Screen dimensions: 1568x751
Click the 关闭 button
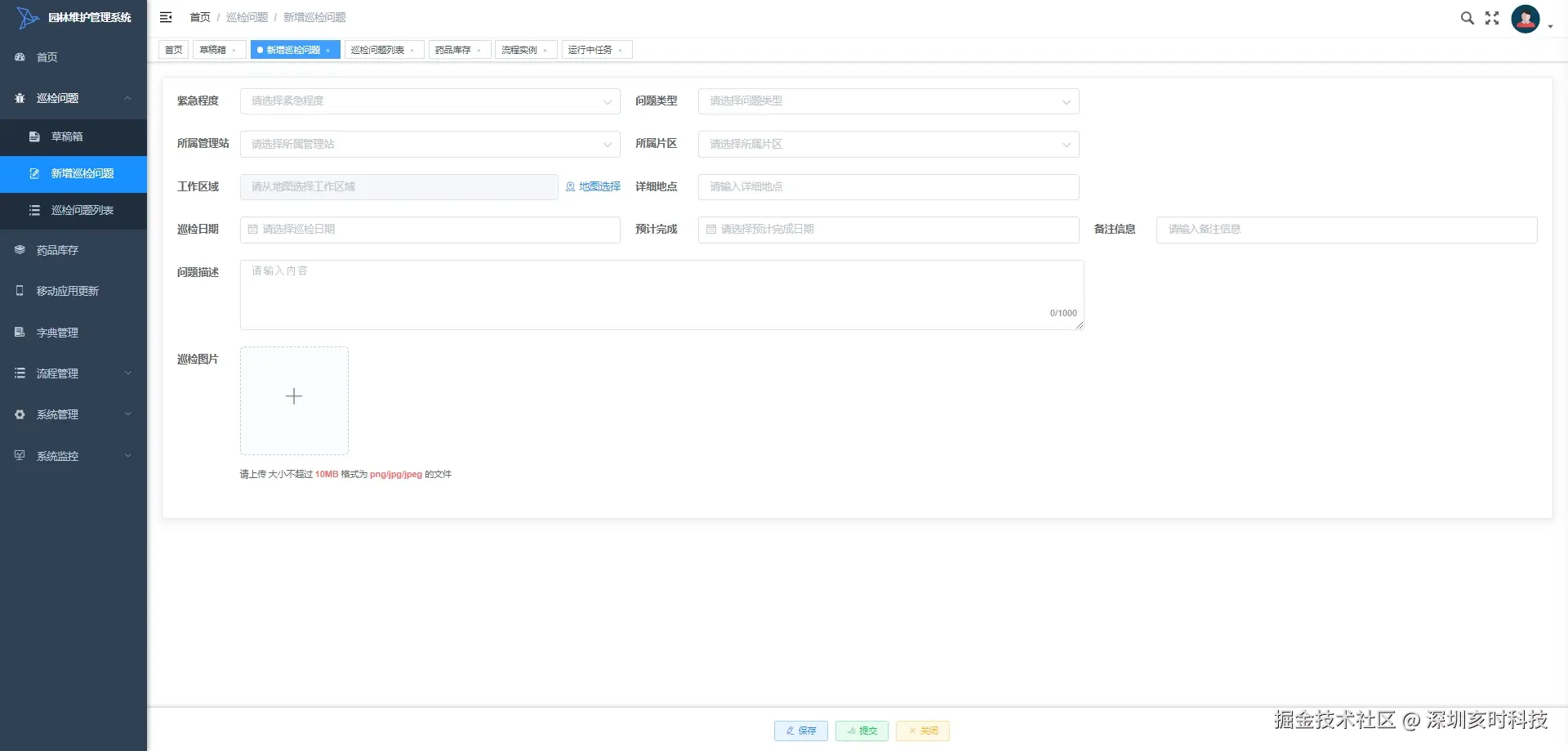click(923, 731)
